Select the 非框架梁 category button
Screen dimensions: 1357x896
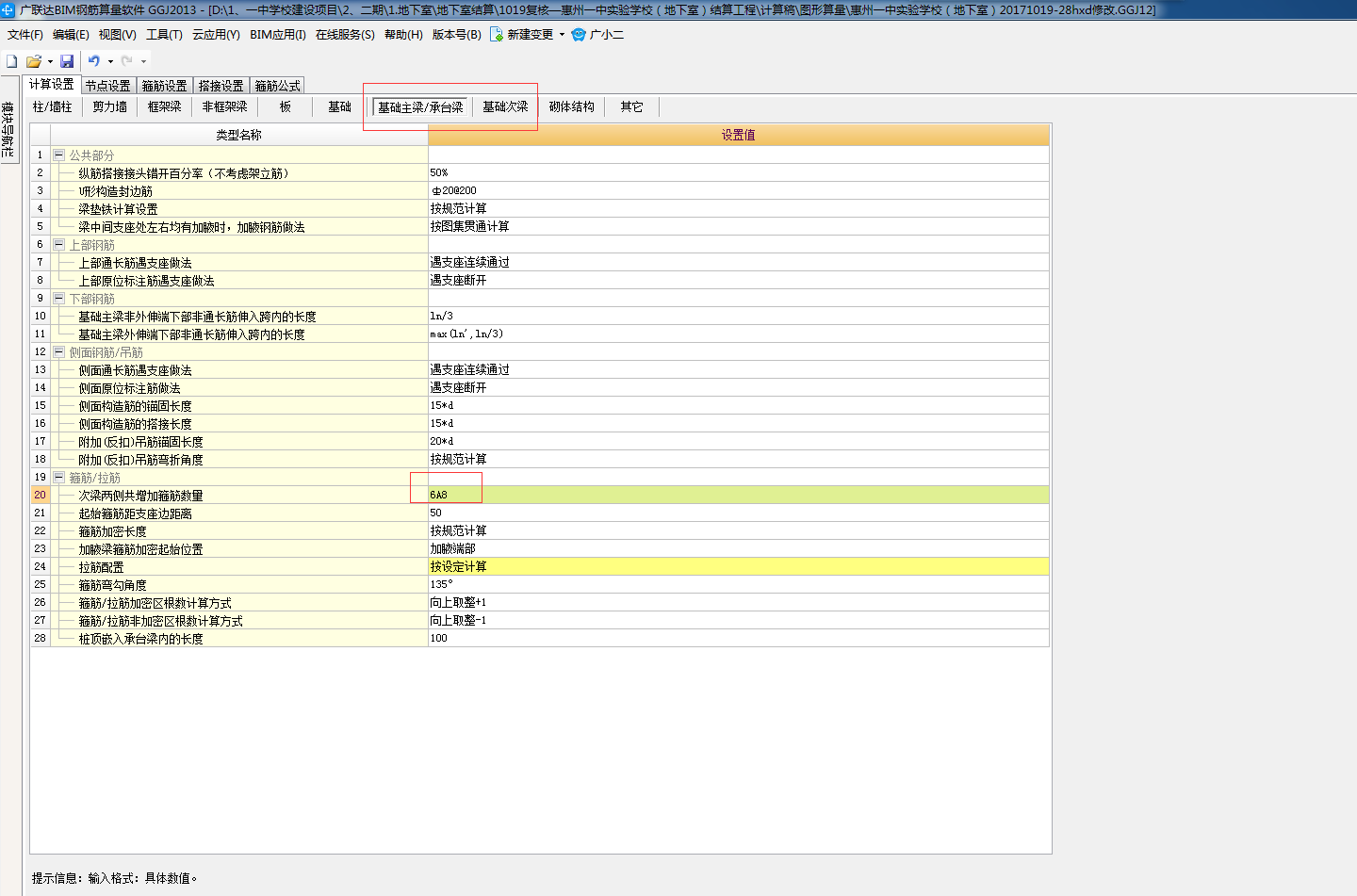[224, 106]
